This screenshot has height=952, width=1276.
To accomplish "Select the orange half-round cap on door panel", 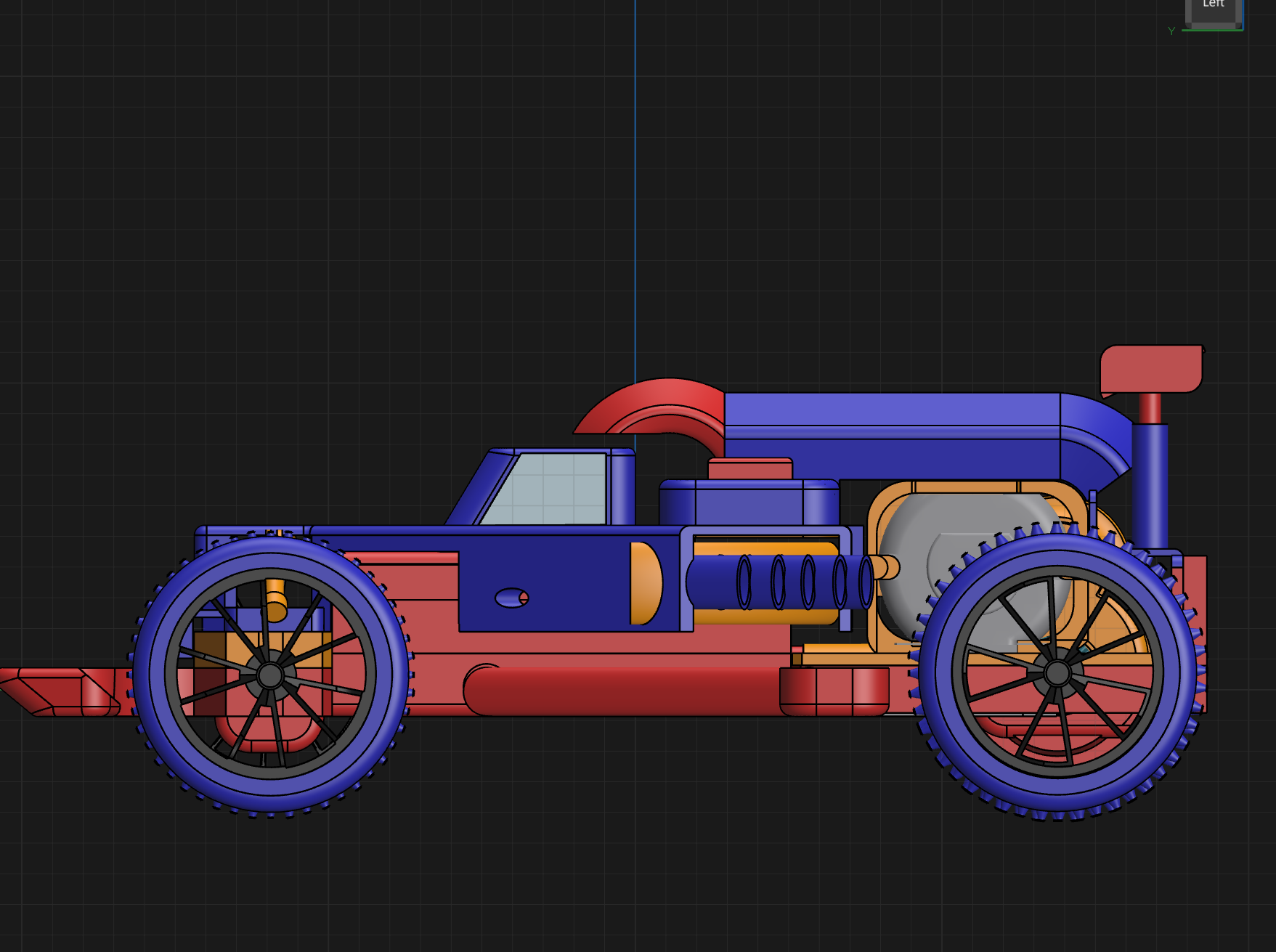I will tap(646, 583).
